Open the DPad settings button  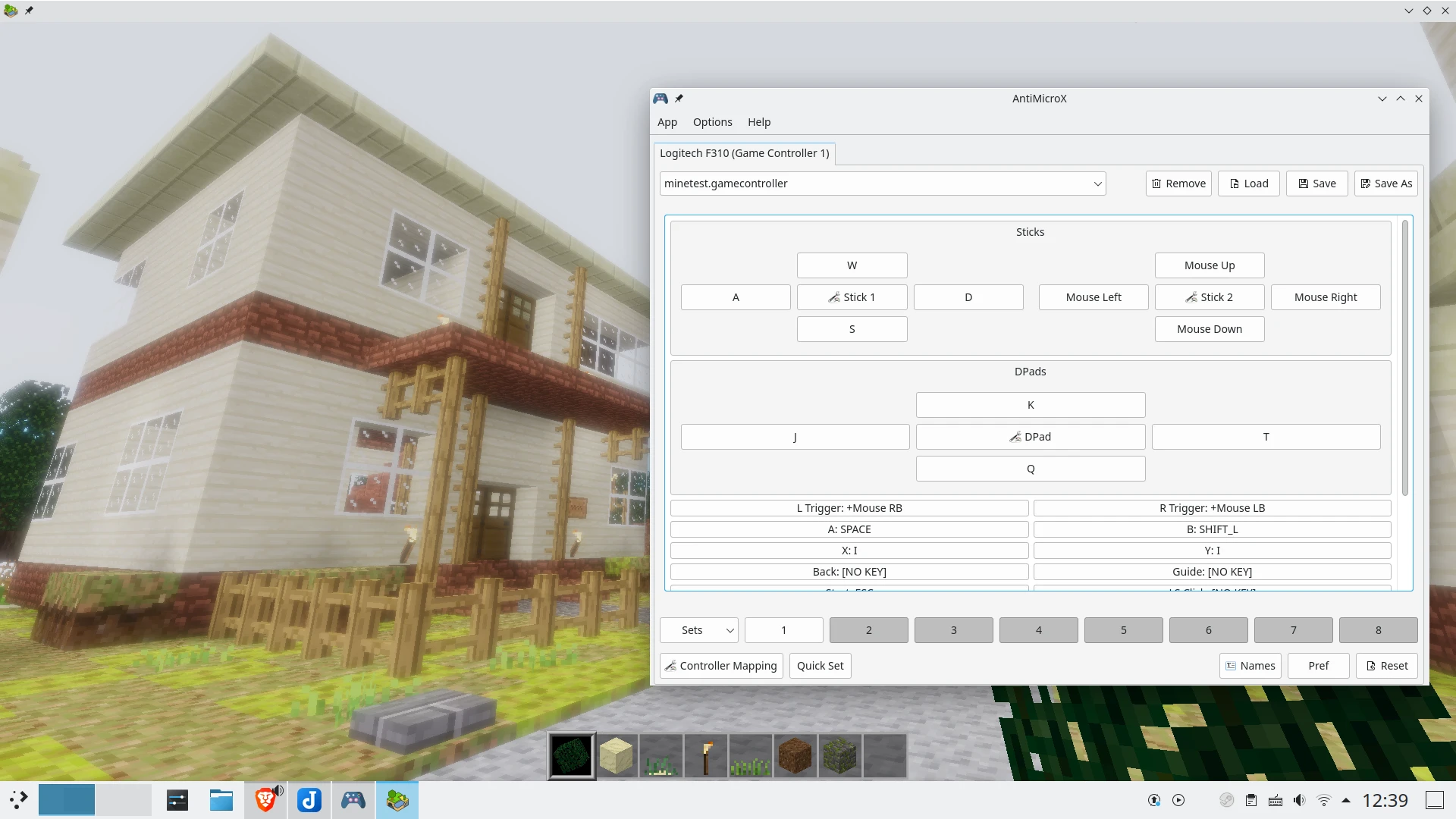[1030, 437]
